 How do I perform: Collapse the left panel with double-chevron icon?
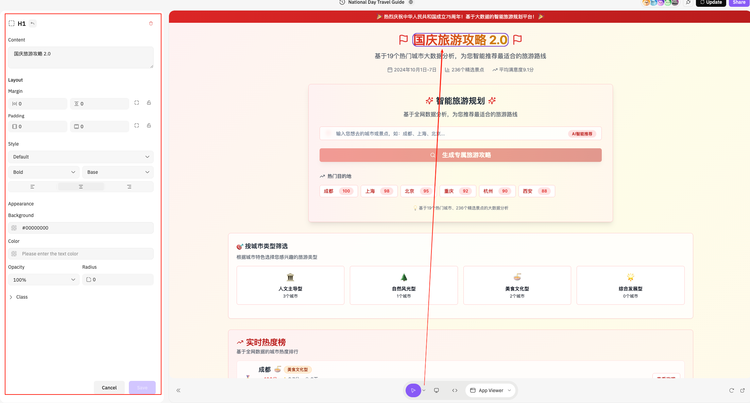(179, 390)
